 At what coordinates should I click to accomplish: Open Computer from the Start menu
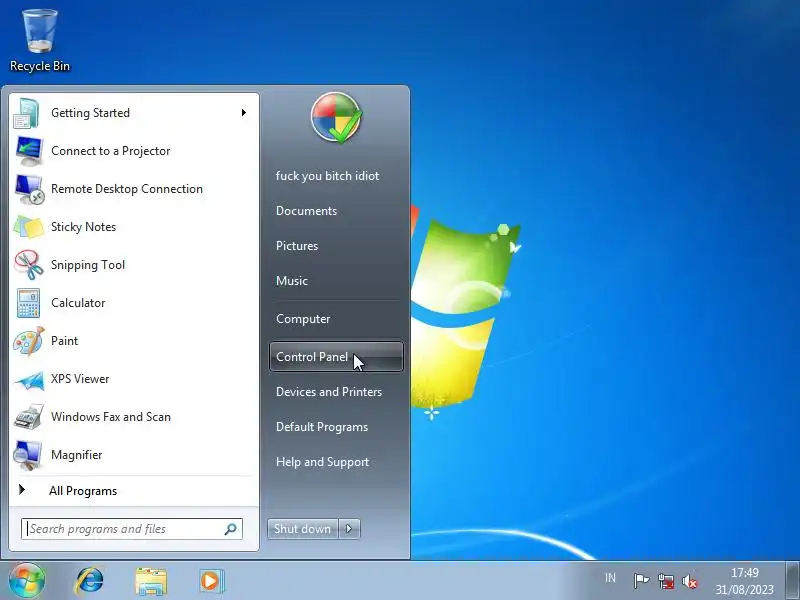click(x=303, y=319)
